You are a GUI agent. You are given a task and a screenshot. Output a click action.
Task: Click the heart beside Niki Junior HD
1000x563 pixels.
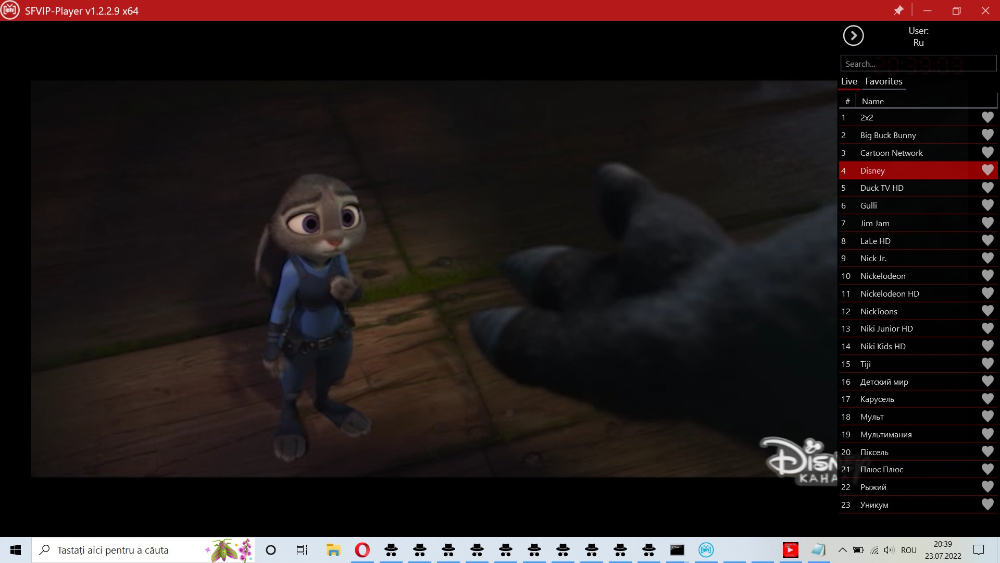pyautogui.click(x=987, y=328)
